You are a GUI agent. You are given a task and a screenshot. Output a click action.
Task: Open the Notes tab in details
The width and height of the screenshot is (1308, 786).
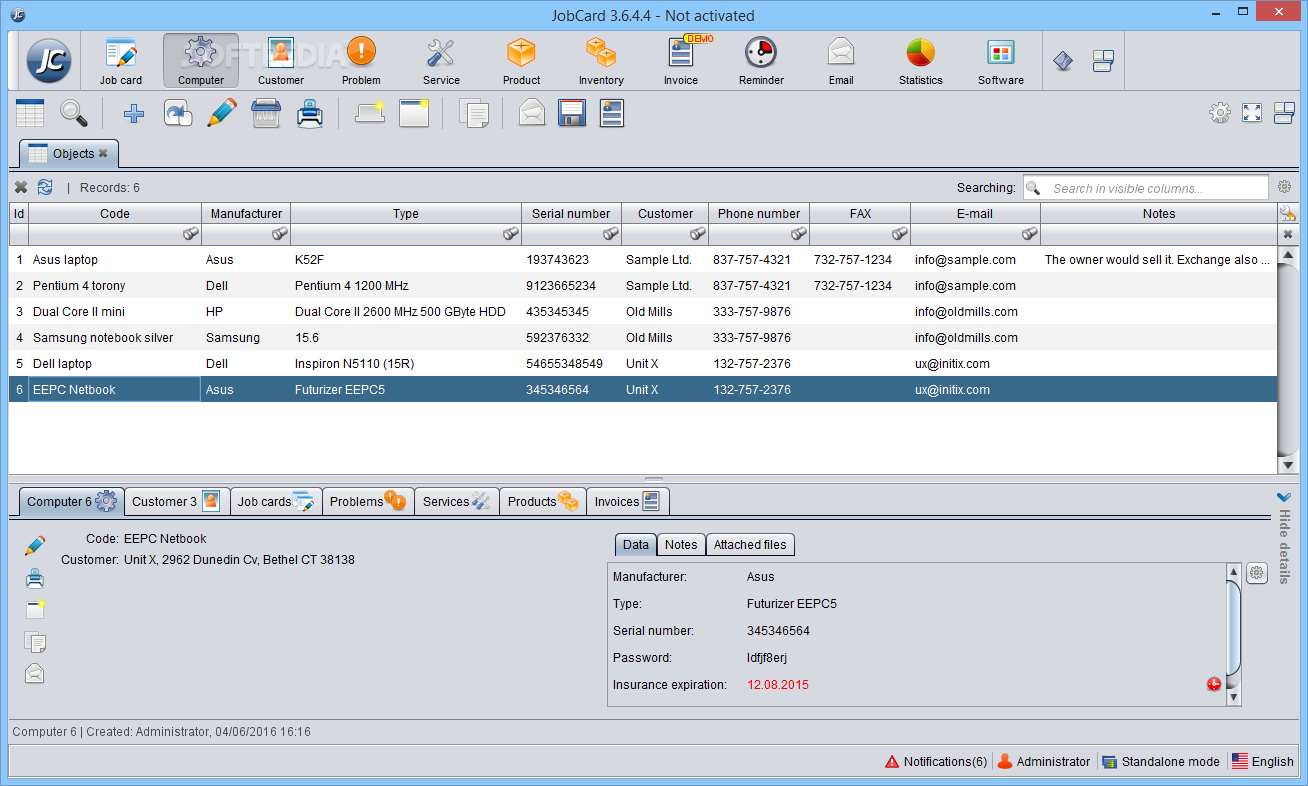click(681, 545)
